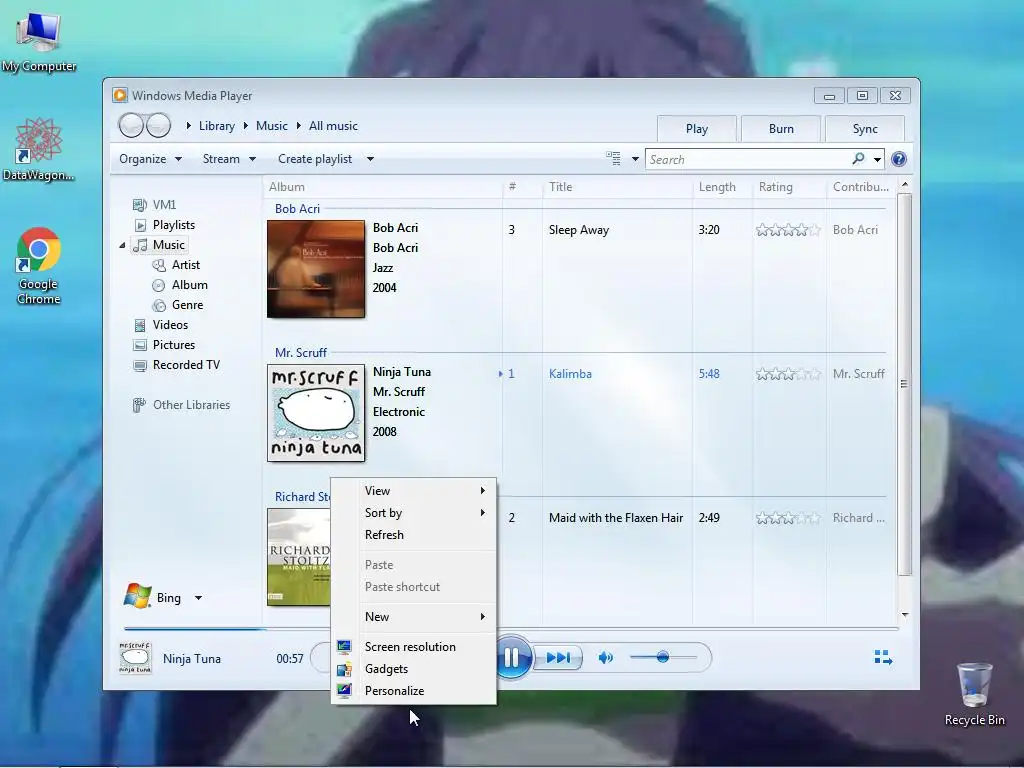The height and width of the screenshot is (768, 1024).
Task: Open the New submenu
Action: pos(414,616)
